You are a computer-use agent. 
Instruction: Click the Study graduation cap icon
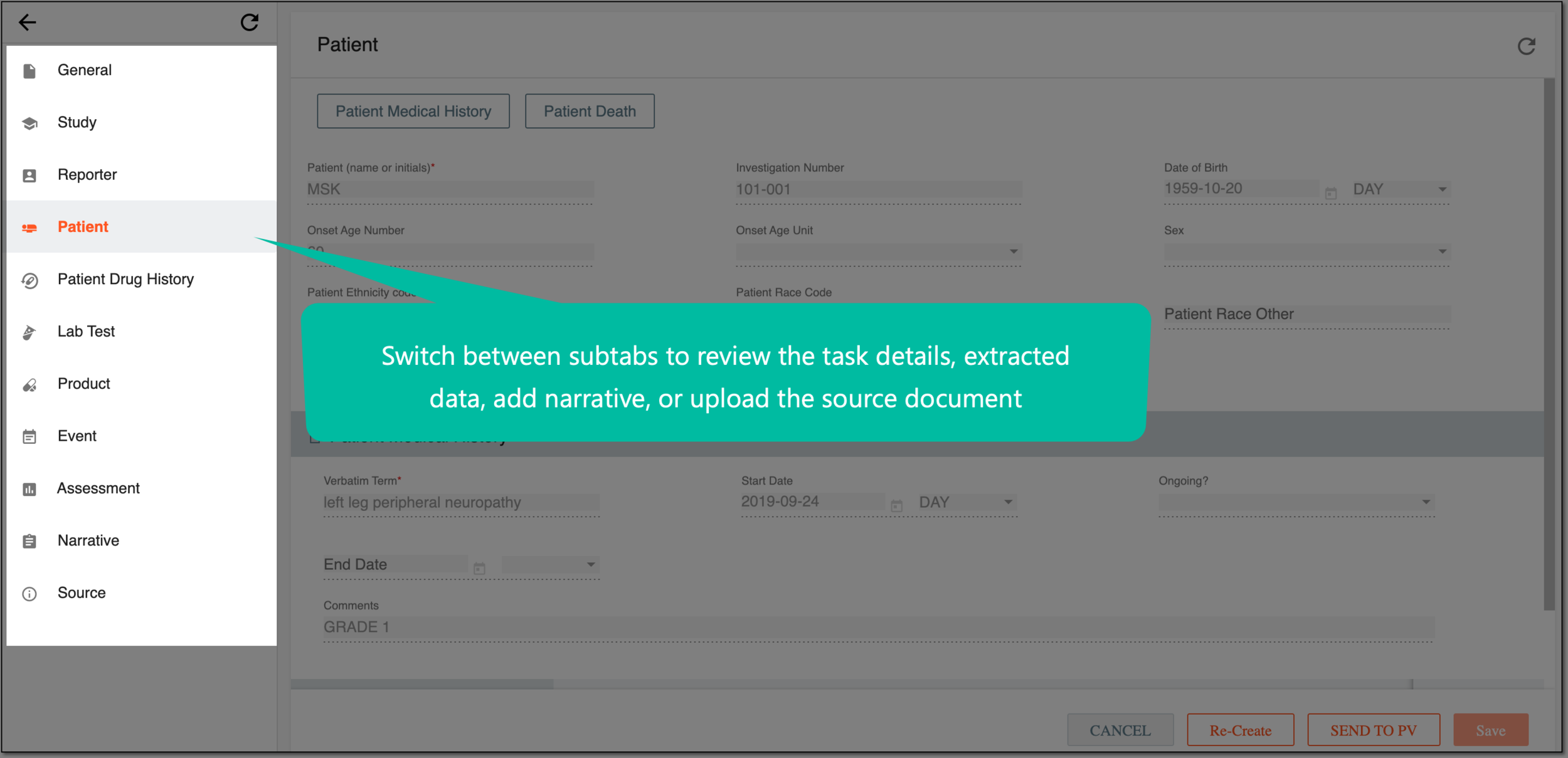tap(29, 123)
